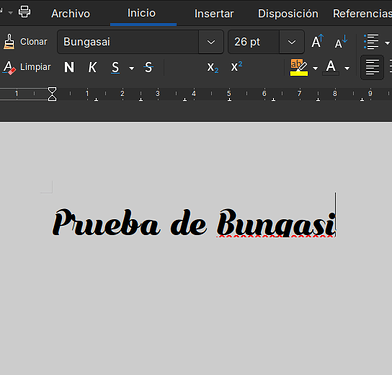Open underline style dropdown arrow
Image resolution: width=392 pixels, height=375 pixels.
pyautogui.click(x=131, y=68)
